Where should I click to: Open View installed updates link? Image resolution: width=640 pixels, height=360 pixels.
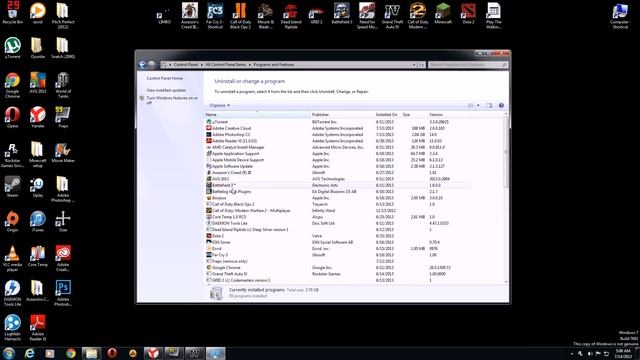click(166, 90)
